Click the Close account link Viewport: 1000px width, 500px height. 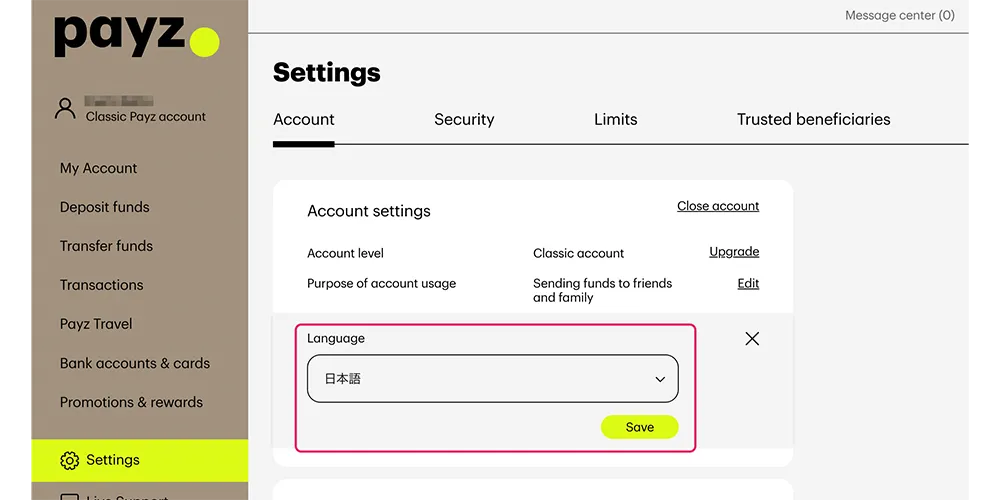[x=718, y=206]
